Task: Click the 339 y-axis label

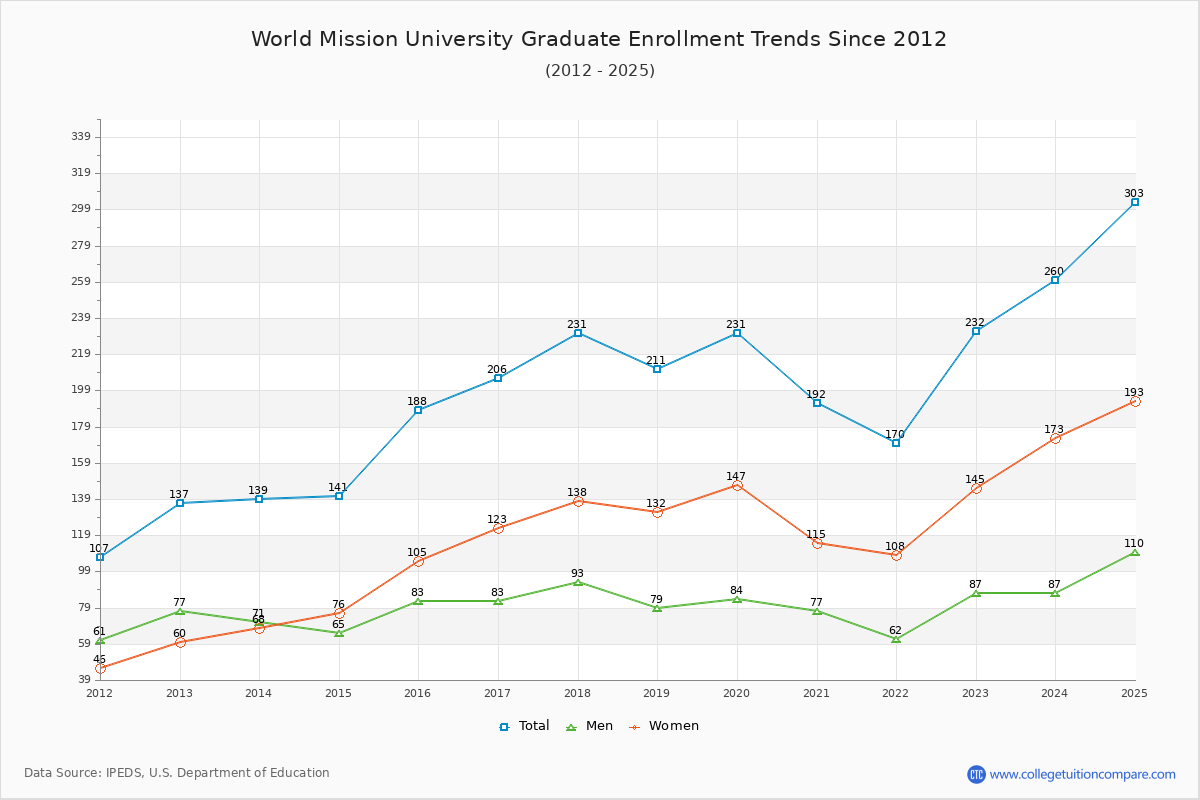Action: pyautogui.click(x=81, y=137)
